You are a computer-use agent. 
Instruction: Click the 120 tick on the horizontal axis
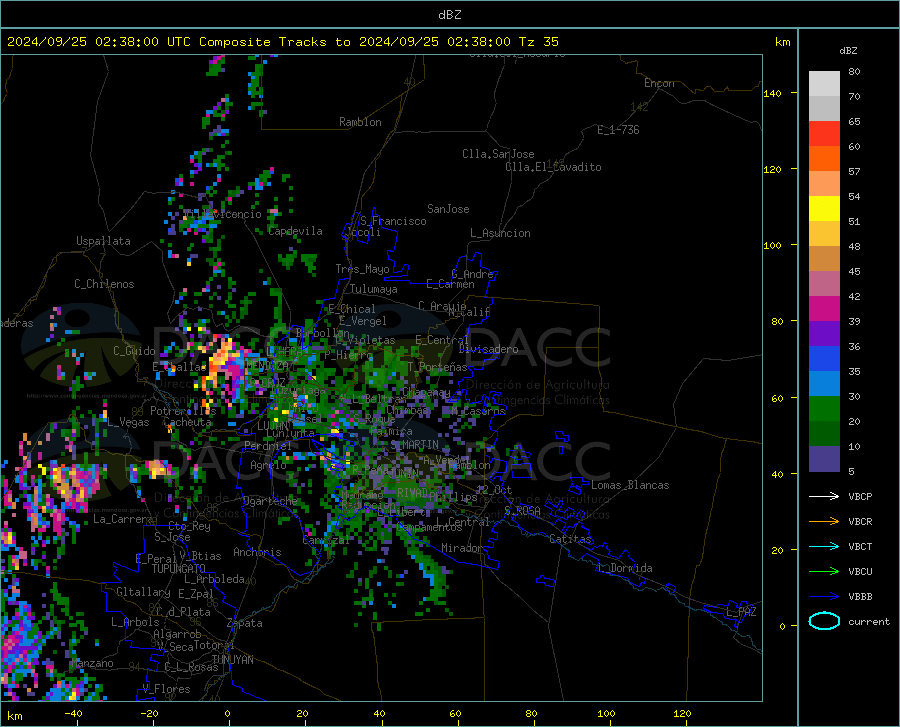[682, 713]
